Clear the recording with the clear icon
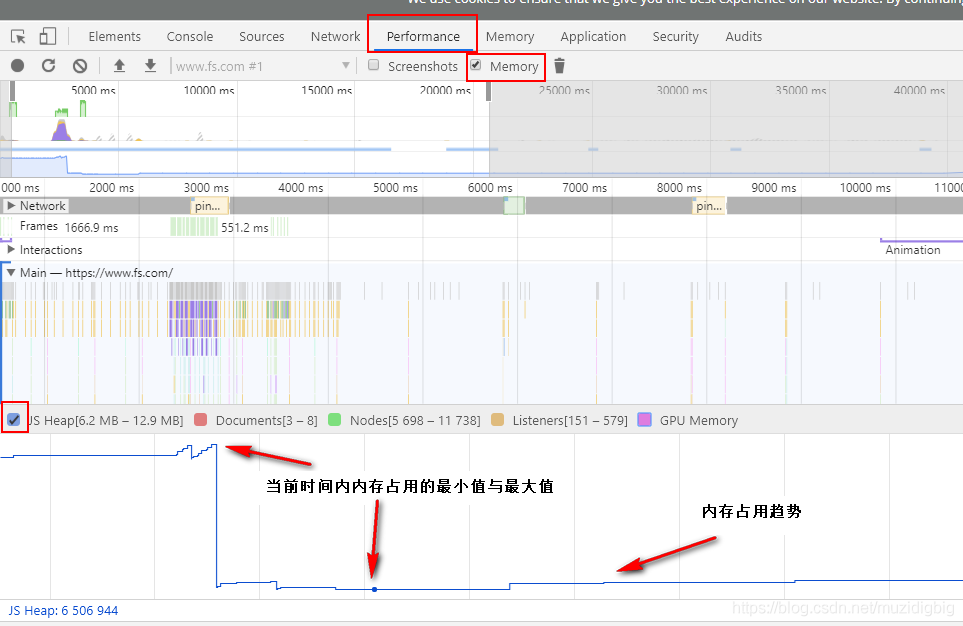The image size is (963, 626). [80, 66]
